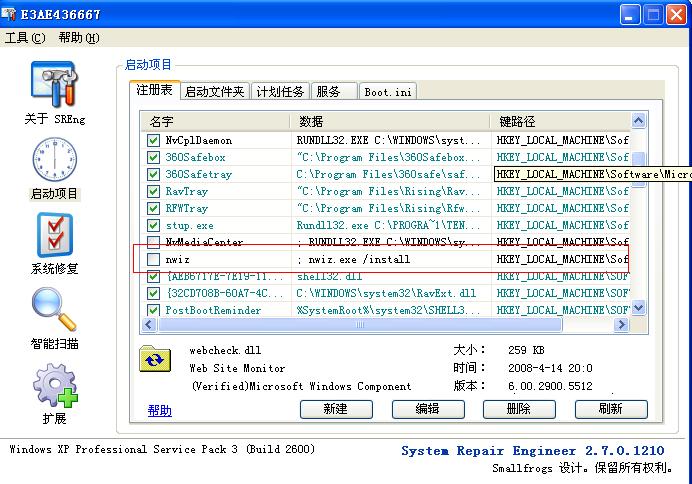Click the Delete (删除) button

[x=519, y=409]
